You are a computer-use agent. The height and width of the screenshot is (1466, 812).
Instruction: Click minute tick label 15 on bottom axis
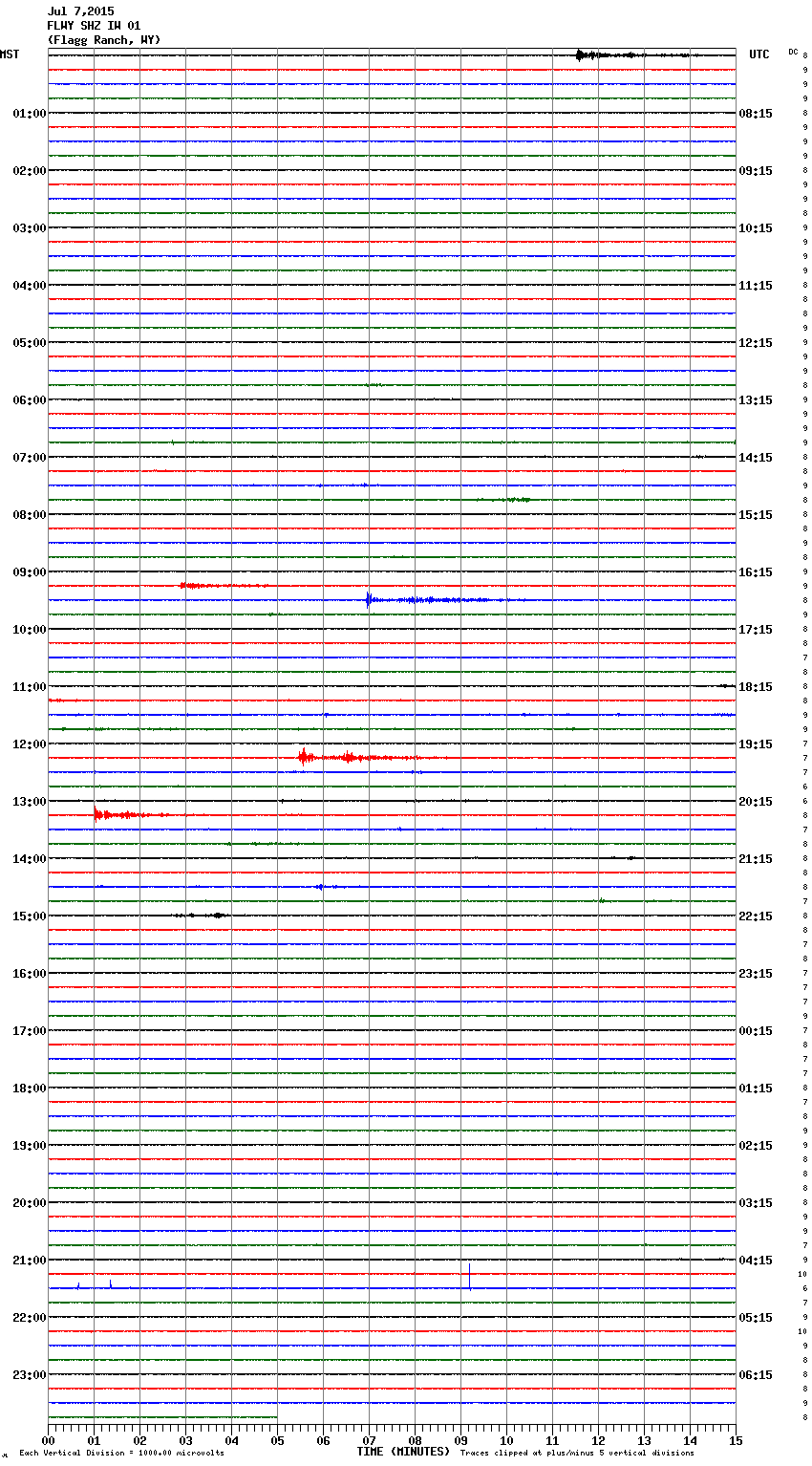(736, 1441)
